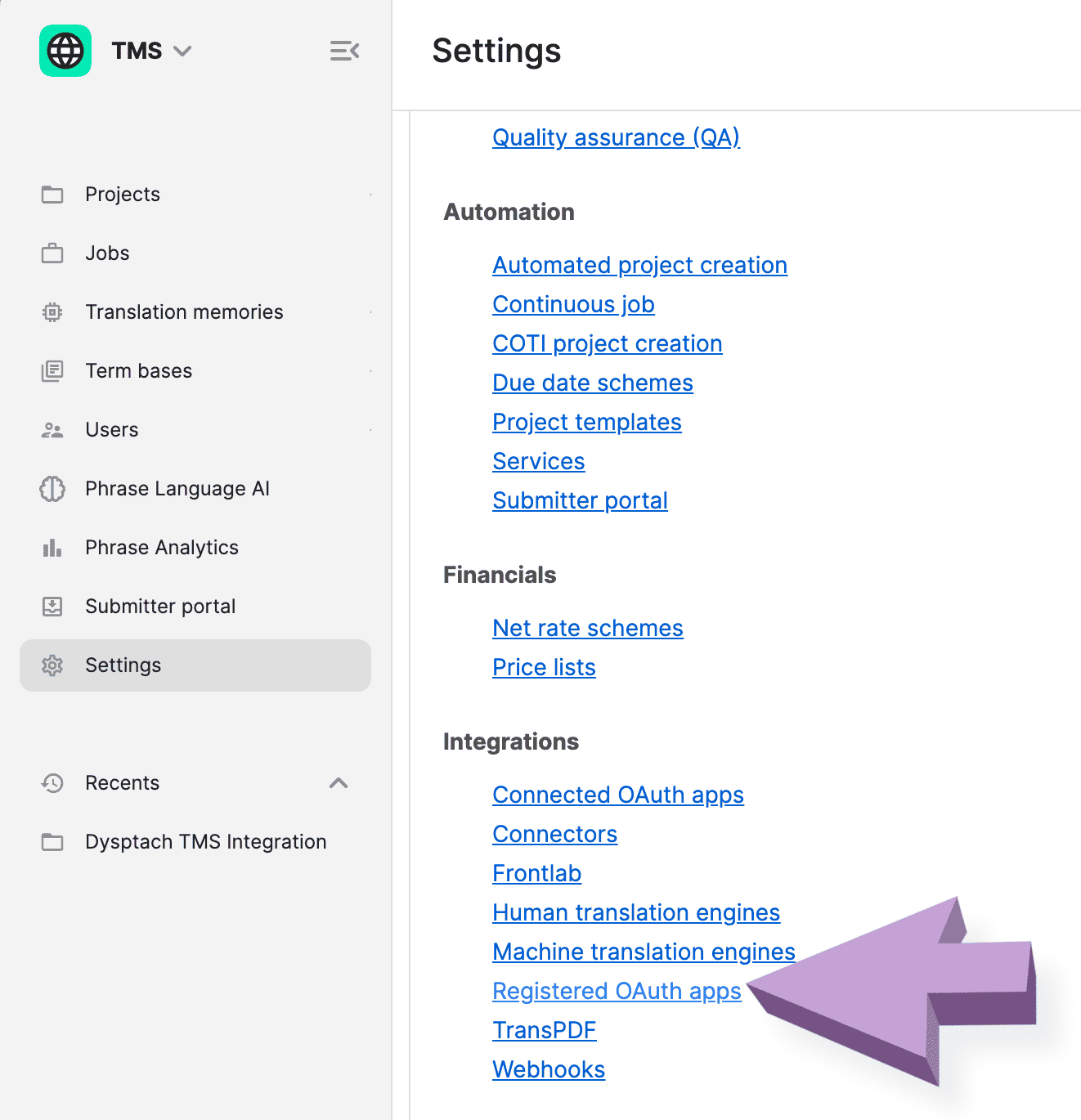The width and height of the screenshot is (1081, 1120).
Task: Click the Price lists link
Action: pyautogui.click(x=544, y=667)
